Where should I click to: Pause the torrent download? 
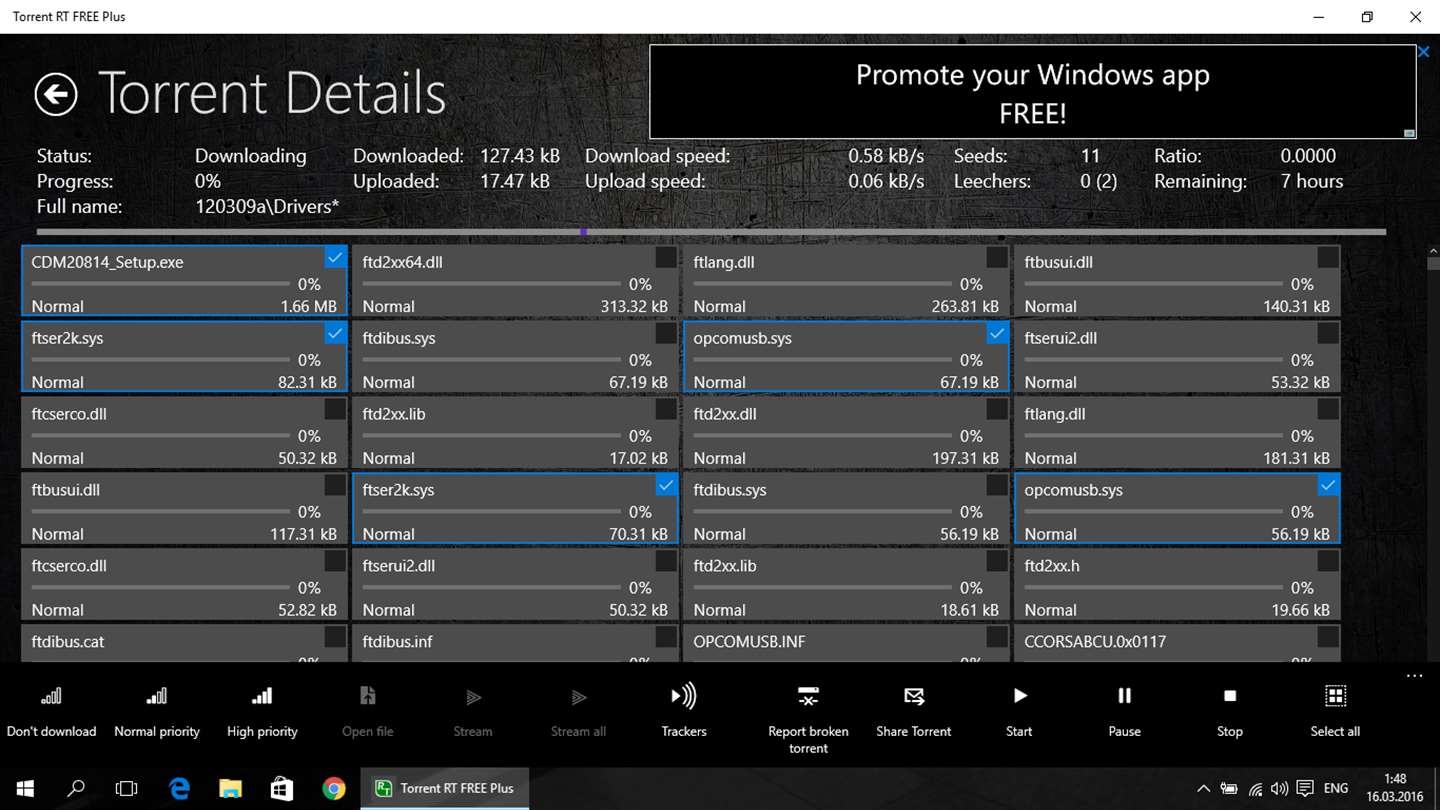pyautogui.click(x=1124, y=712)
